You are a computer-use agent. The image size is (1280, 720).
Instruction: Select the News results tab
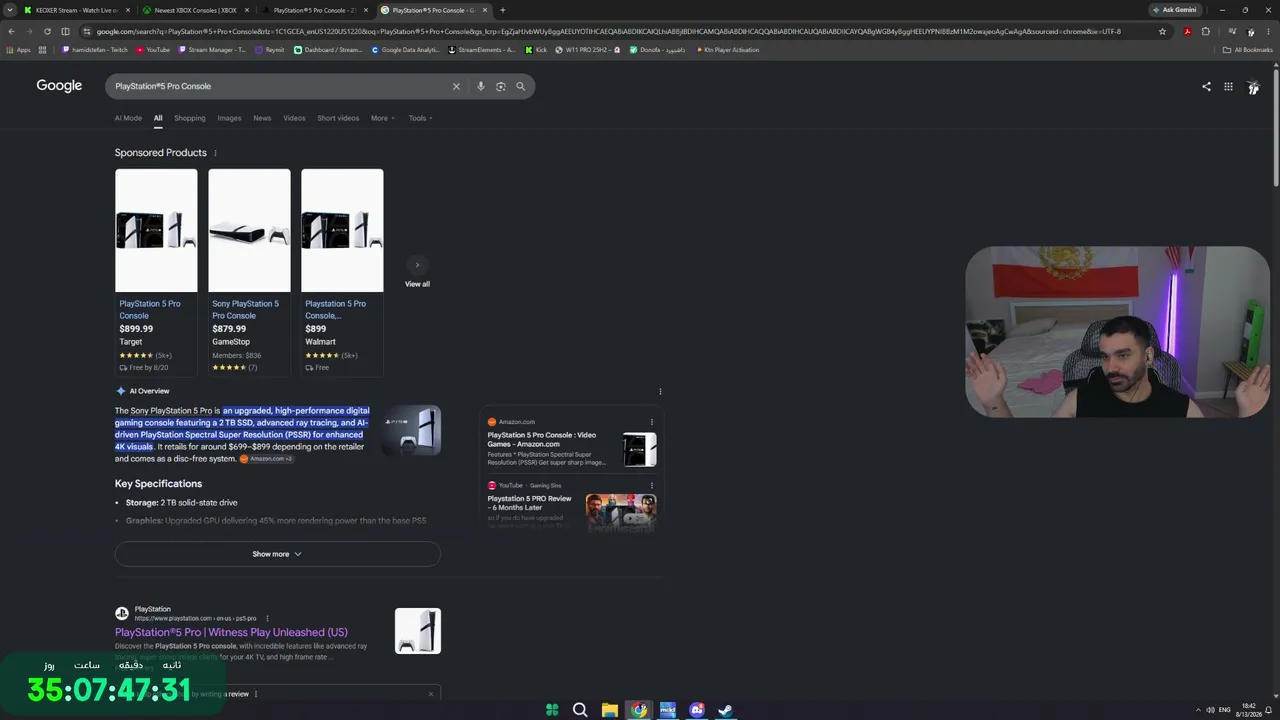coord(262,118)
